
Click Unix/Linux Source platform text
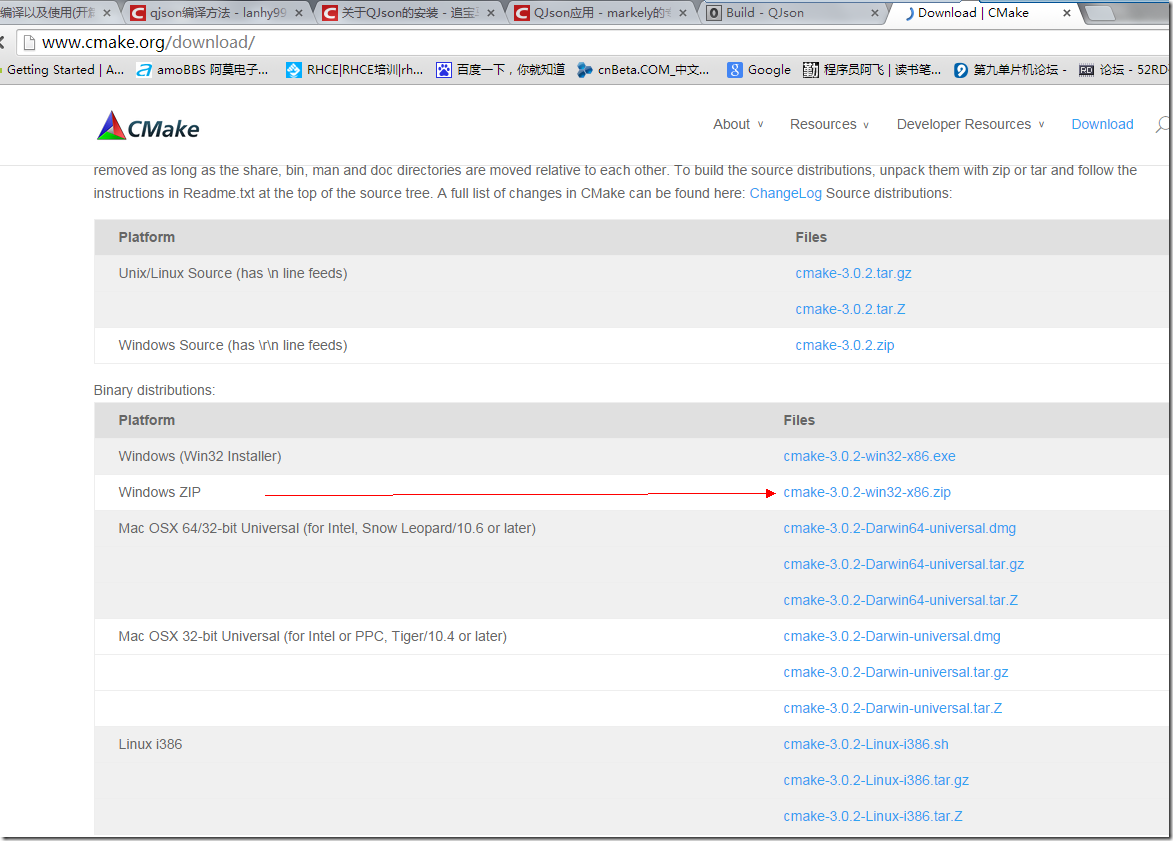(233, 273)
